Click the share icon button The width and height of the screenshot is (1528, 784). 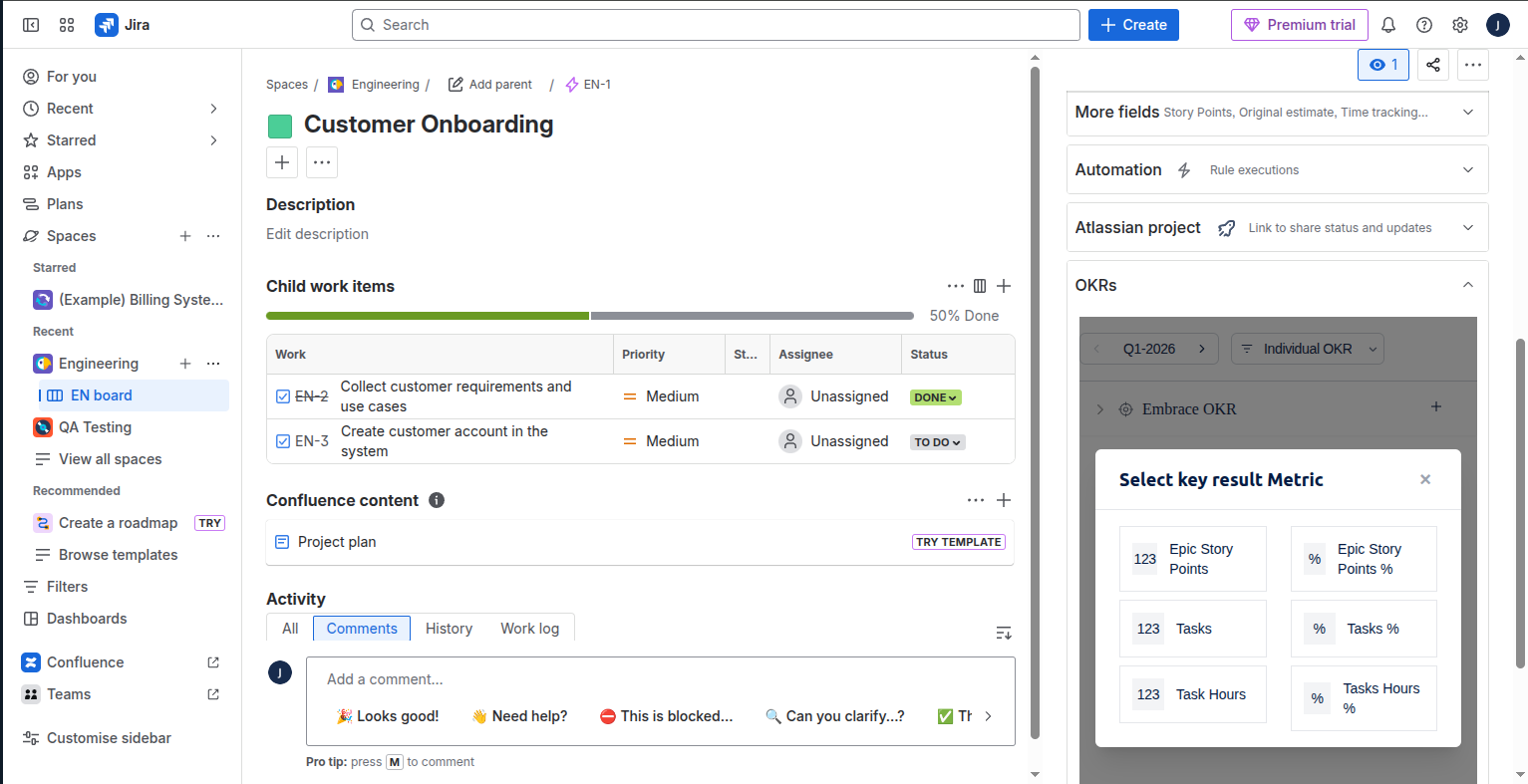tap(1432, 65)
